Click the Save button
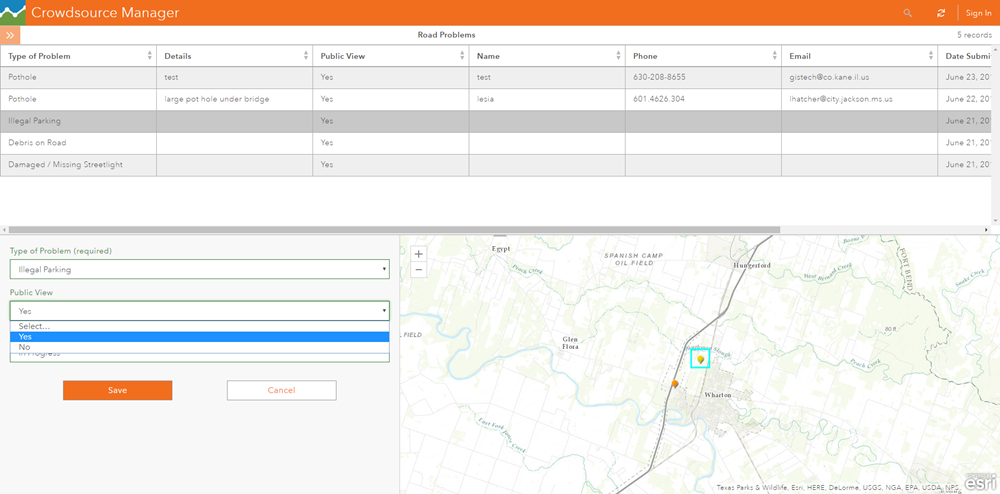The width and height of the screenshot is (1000, 494). pyautogui.click(x=117, y=390)
